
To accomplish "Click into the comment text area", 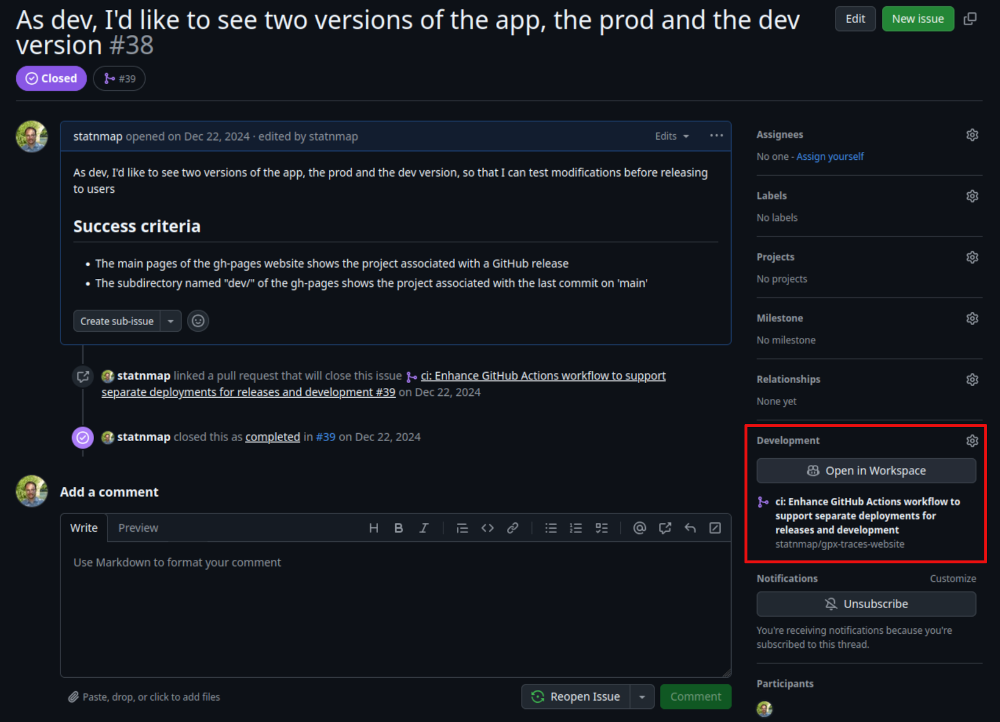I will click(x=395, y=609).
